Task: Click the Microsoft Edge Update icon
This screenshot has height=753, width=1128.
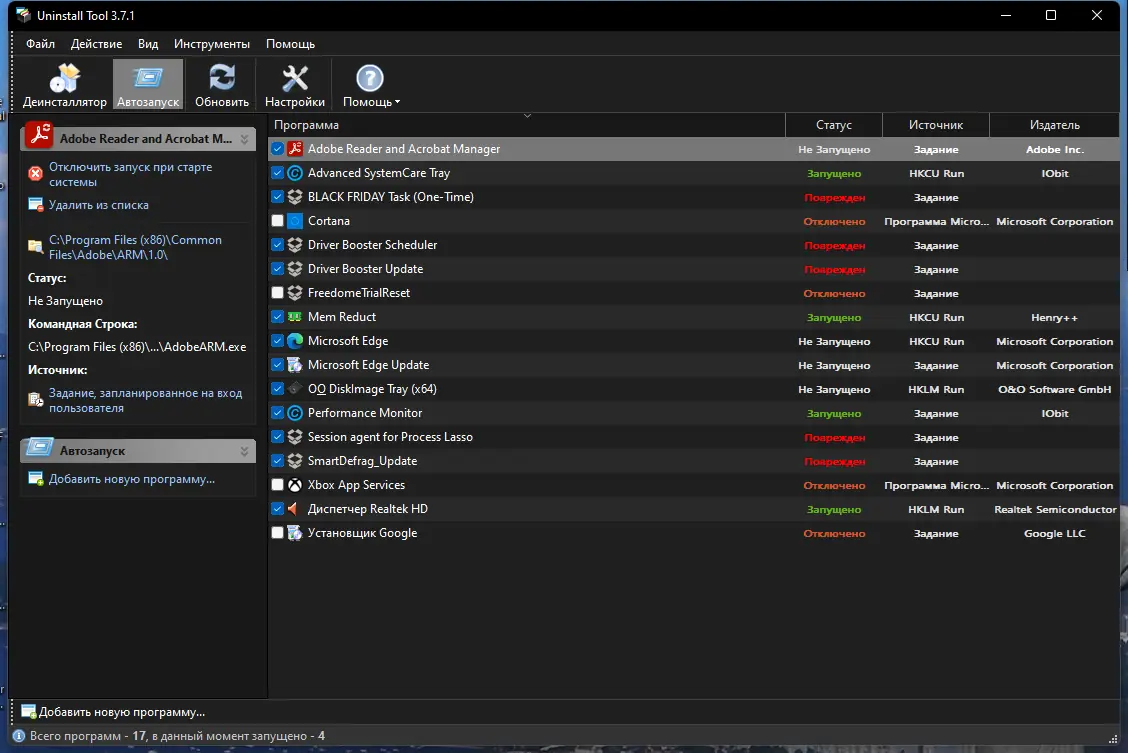Action: pos(295,365)
